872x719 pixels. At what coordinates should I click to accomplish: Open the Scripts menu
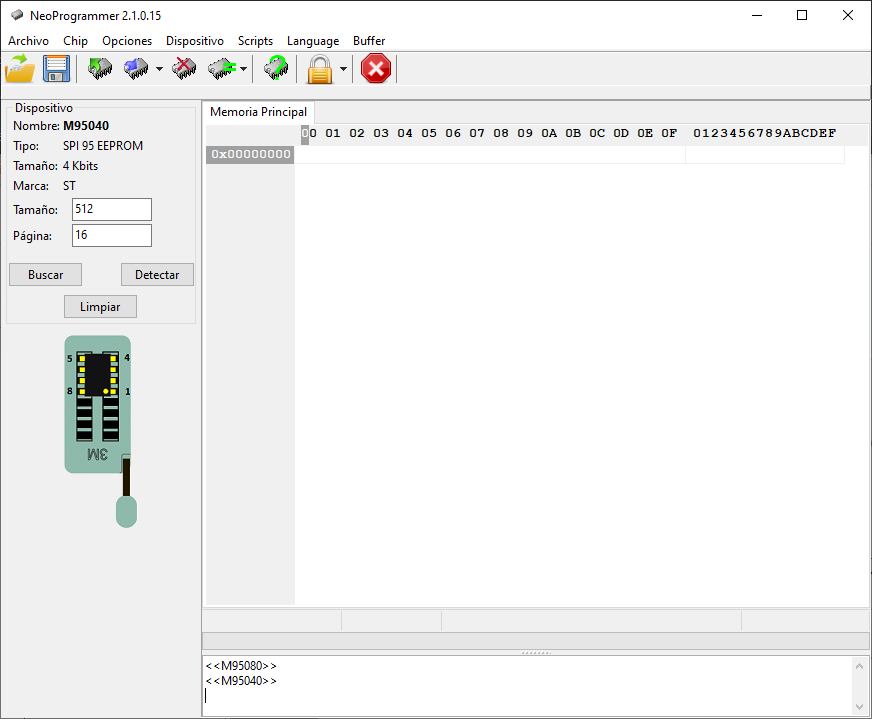[255, 41]
